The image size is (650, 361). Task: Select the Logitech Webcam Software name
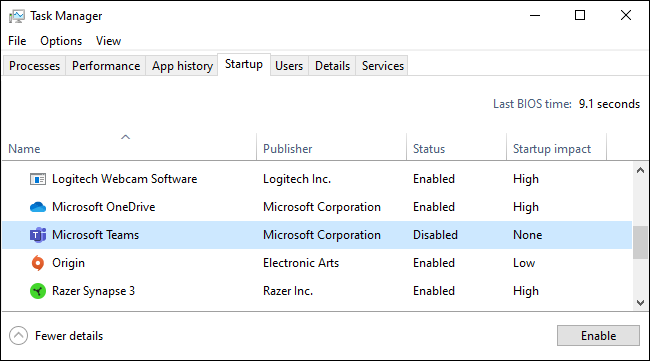pos(124,179)
